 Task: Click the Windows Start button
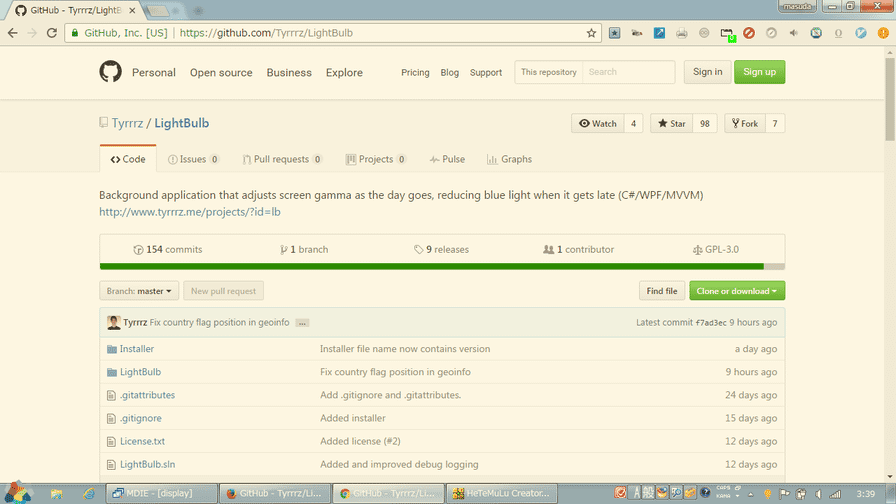coord(17,492)
